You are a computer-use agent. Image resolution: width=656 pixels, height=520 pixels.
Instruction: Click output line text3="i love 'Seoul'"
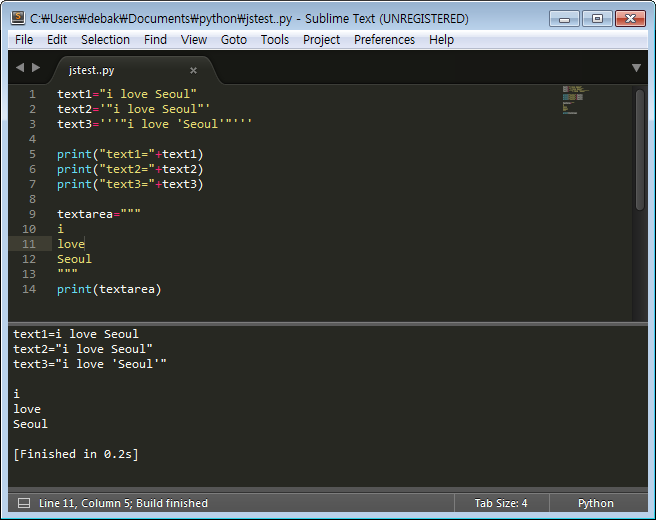tap(90, 364)
